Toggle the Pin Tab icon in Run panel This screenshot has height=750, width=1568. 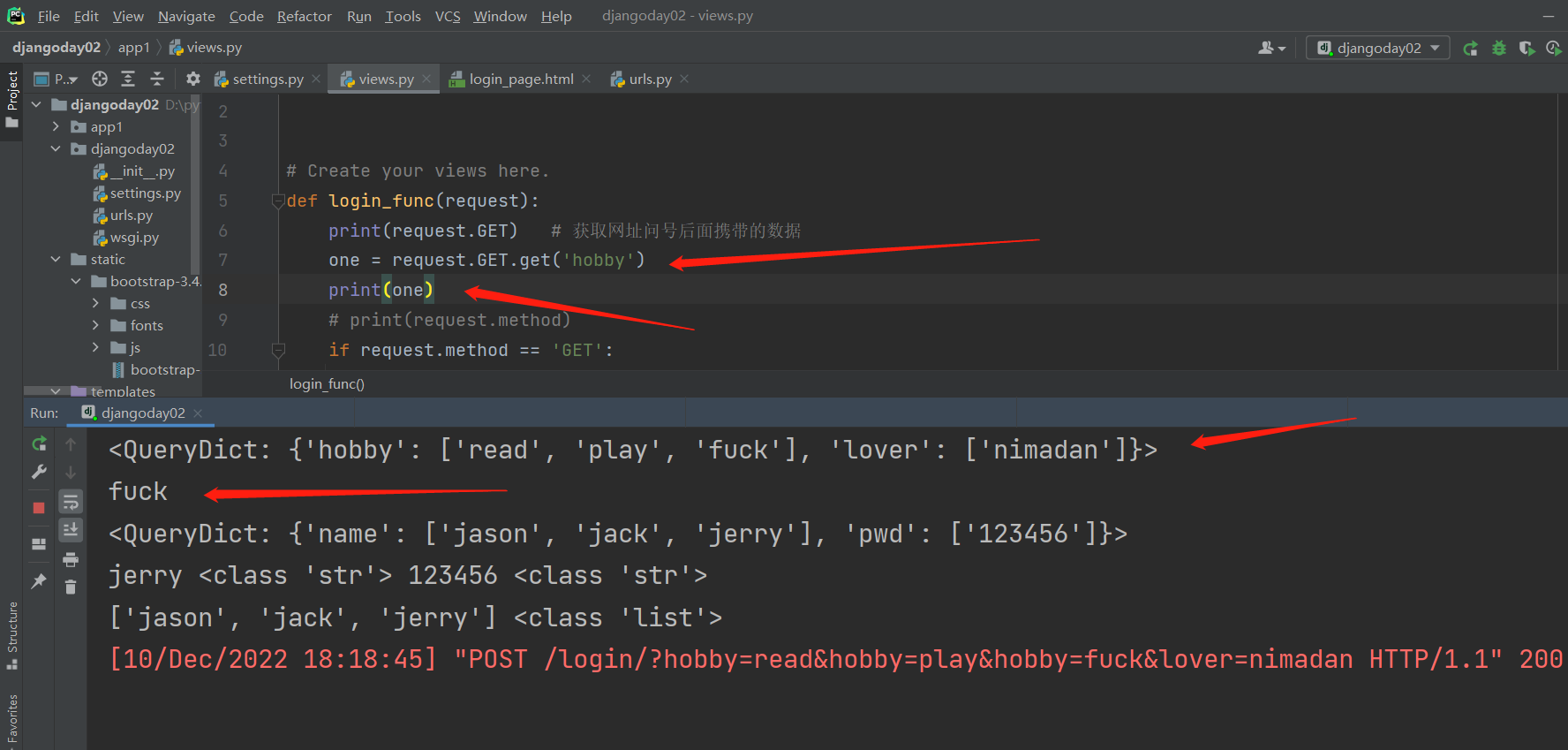pyautogui.click(x=39, y=580)
